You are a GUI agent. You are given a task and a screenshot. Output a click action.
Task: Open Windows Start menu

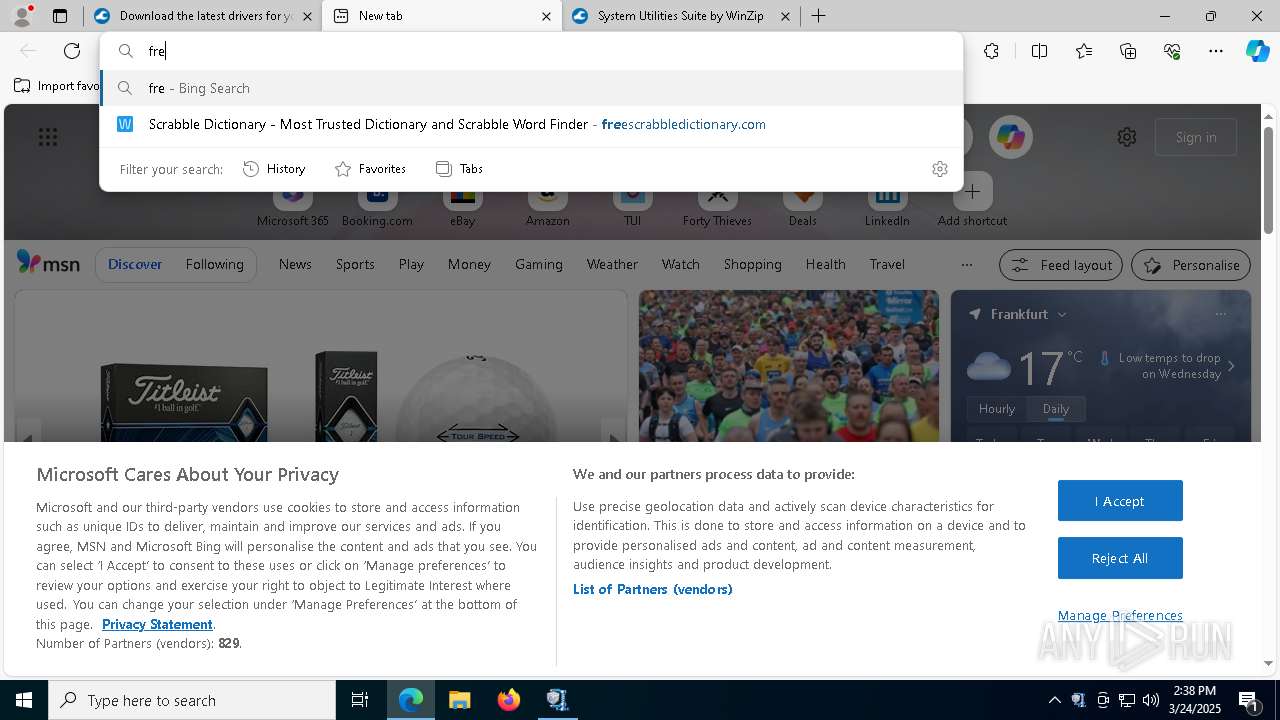(x=24, y=700)
